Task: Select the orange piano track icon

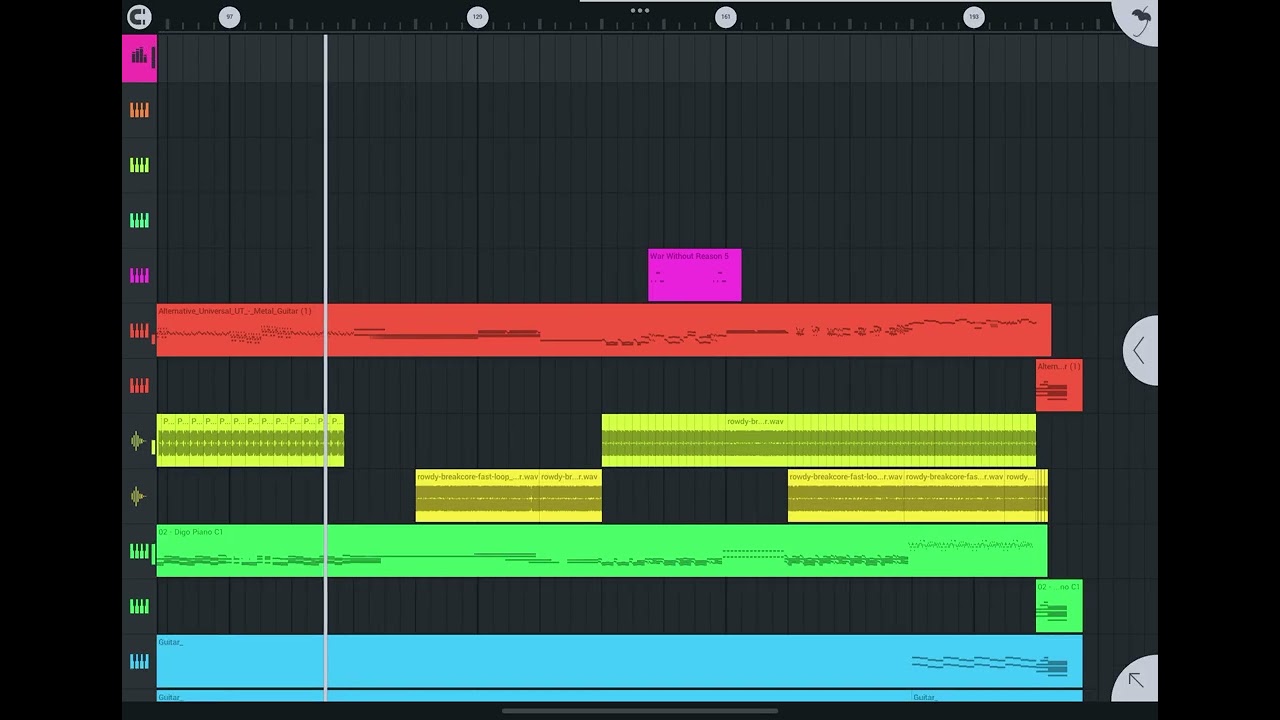Action: tap(139, 111)
